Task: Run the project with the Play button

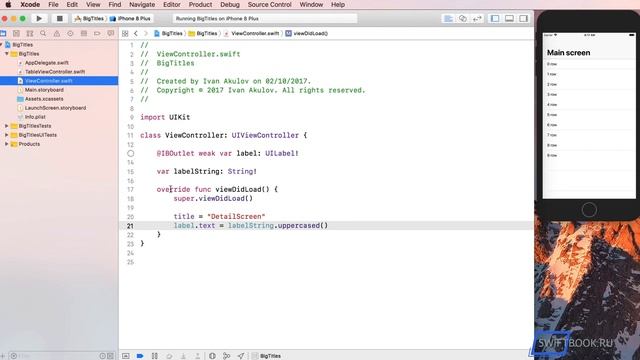Action: coord(39,18)
